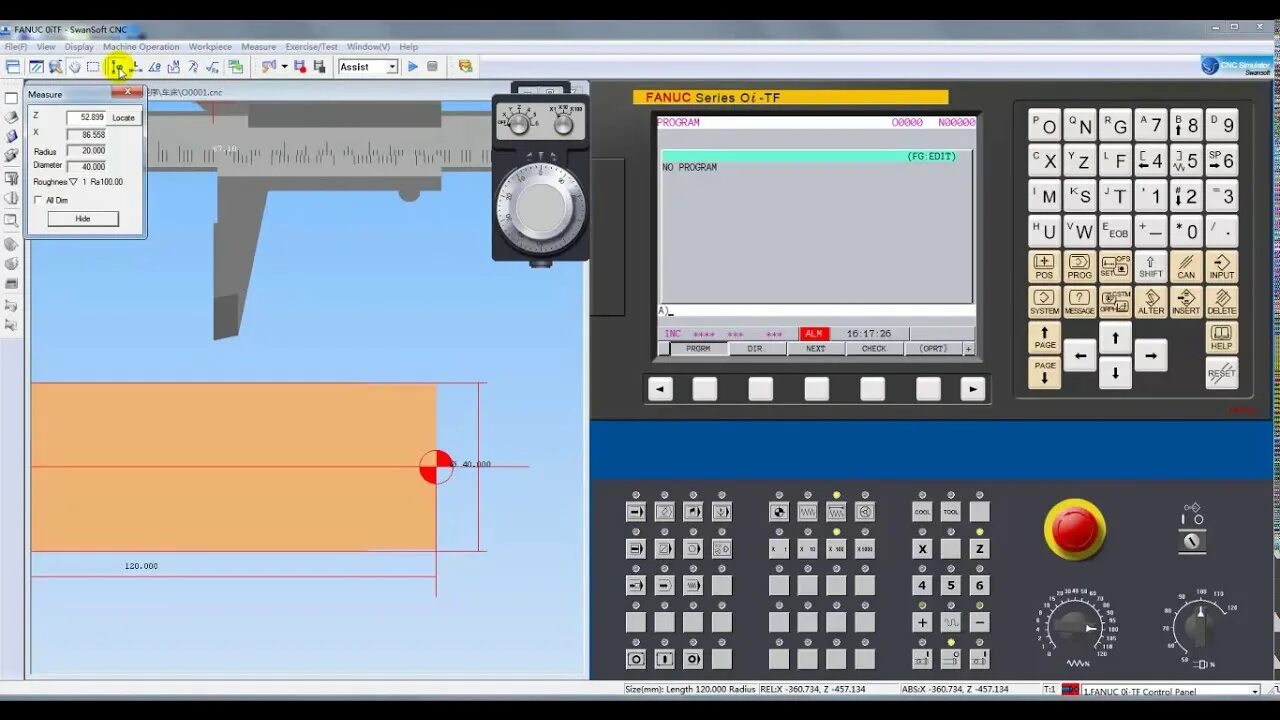The image size is (1280, 720).
Task: Click the spindle speed override dial
Action: (1198, 628)
